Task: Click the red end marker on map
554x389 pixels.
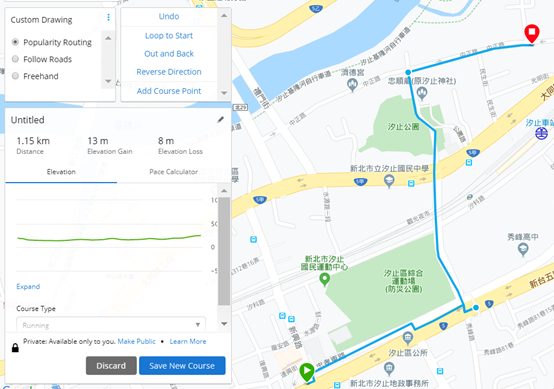Action: (531, 34)
